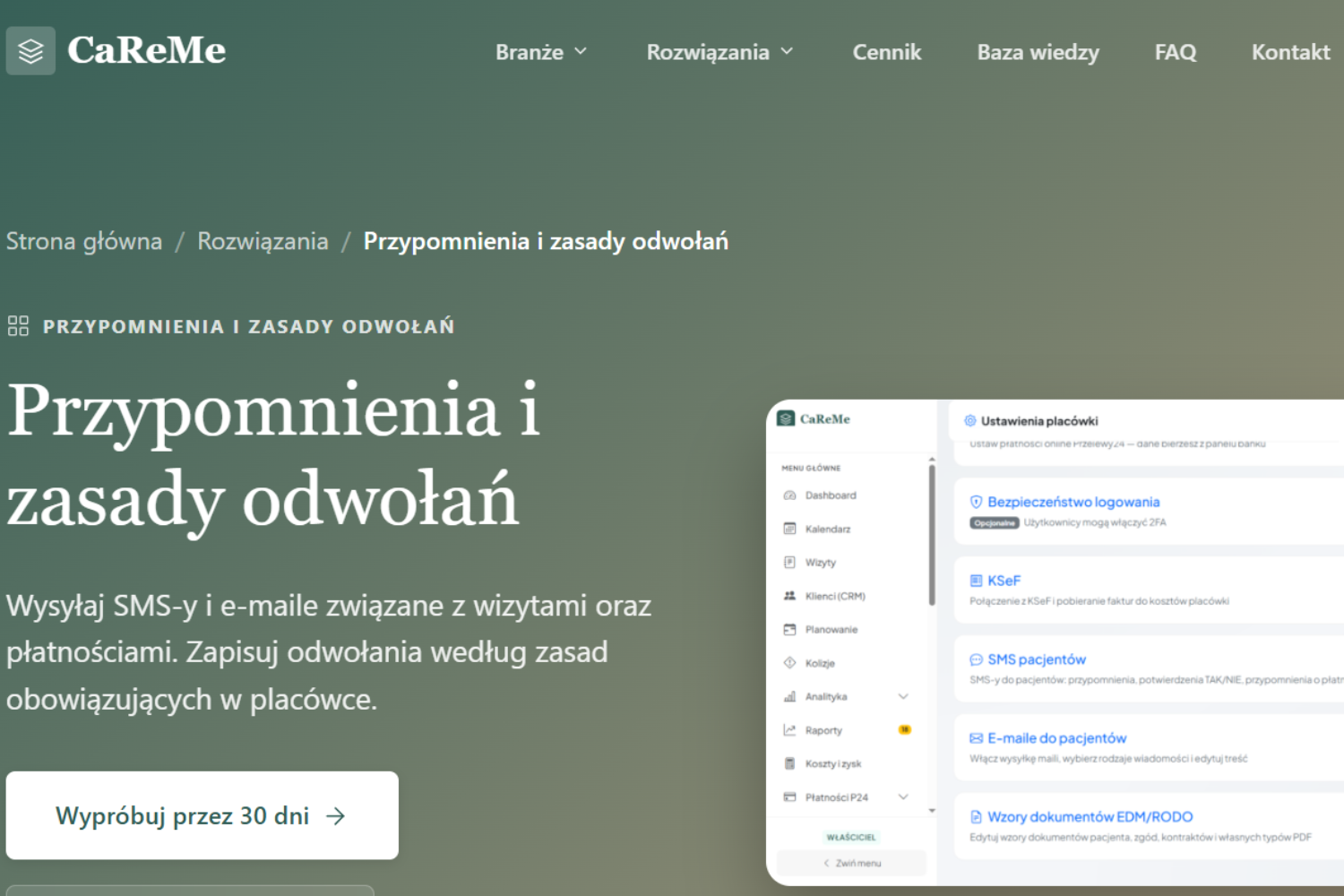
Task: Click the Analityka bar chart icon
Action: click(789, 697)
